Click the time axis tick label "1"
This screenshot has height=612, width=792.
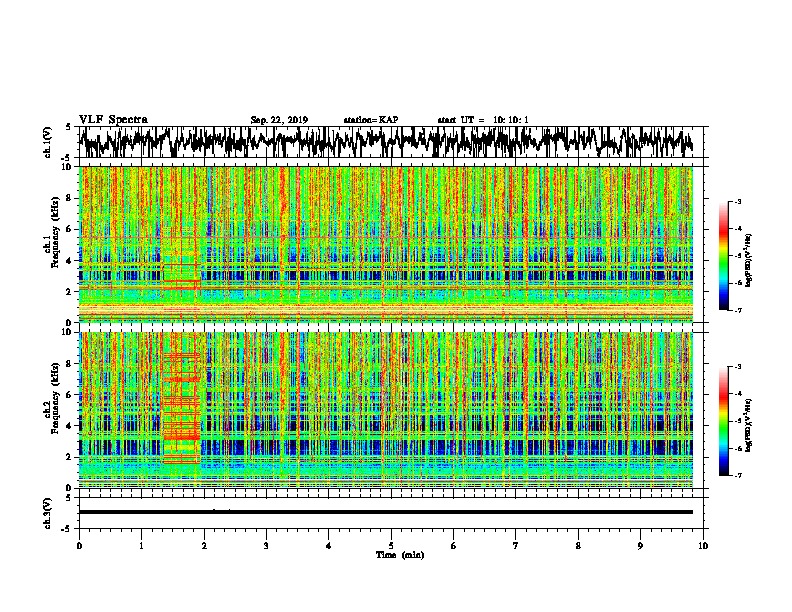141,546
